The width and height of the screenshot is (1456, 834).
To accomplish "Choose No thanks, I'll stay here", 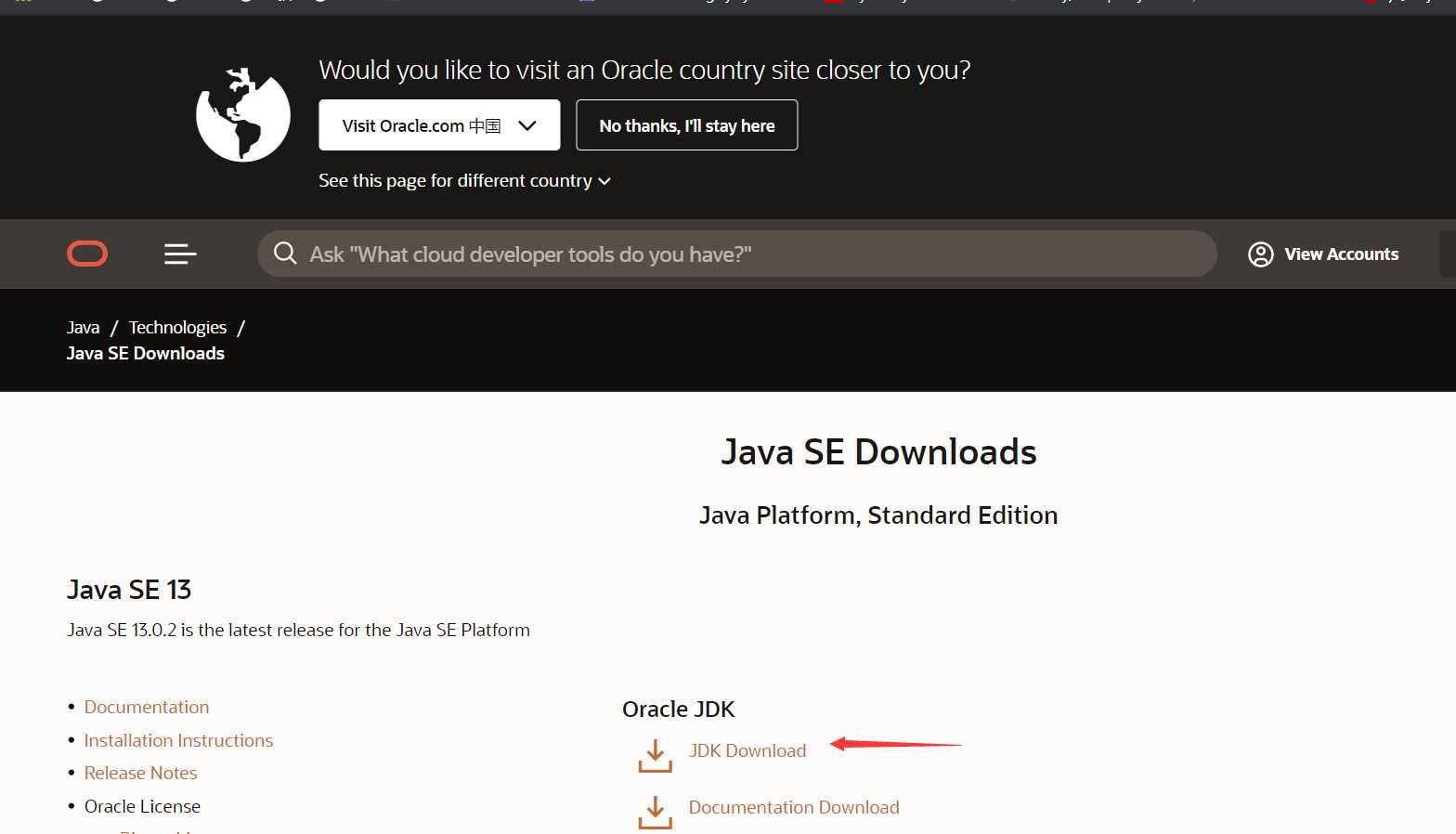I will pos(686,125).
